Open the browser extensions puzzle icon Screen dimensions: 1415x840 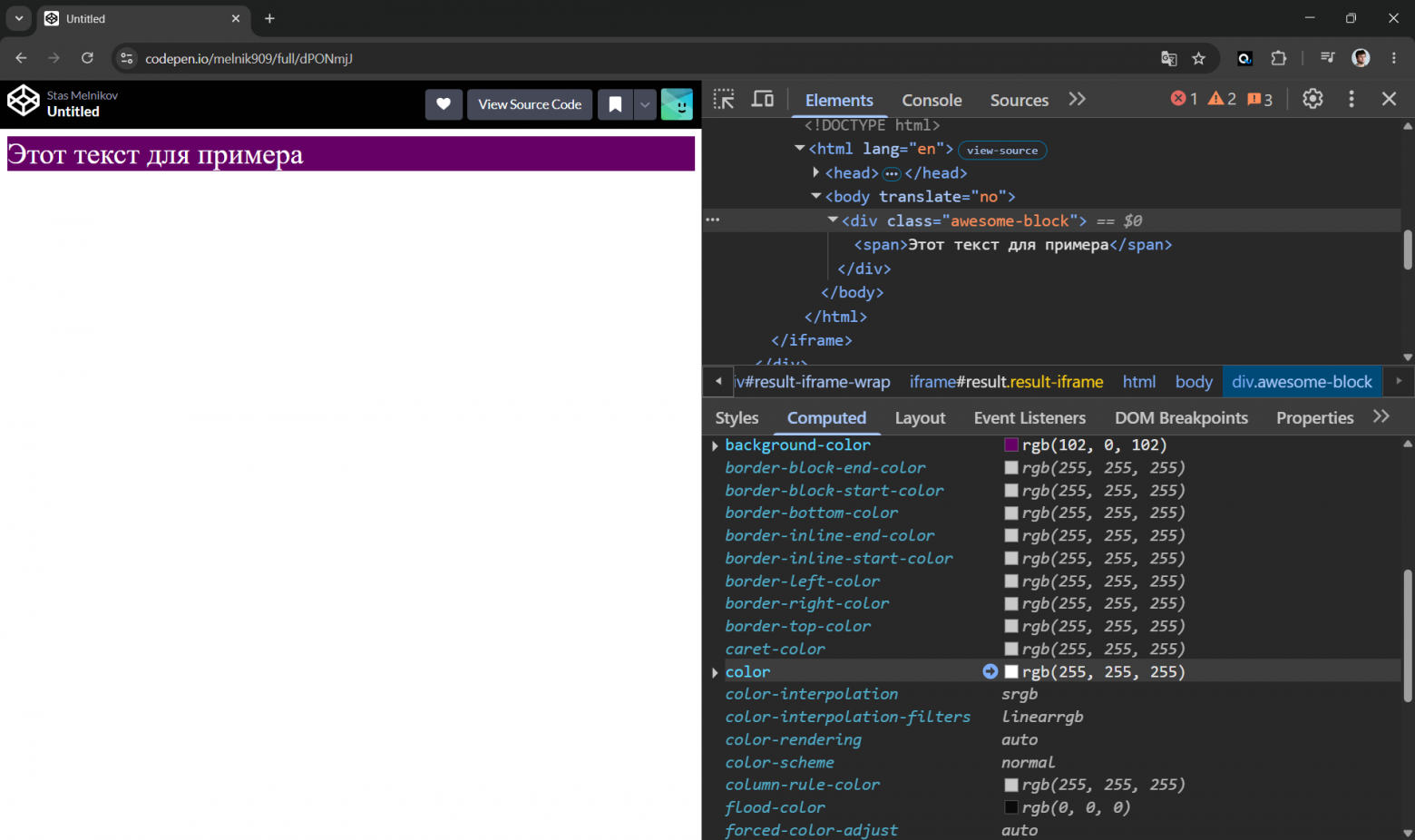[x=1279, y=58]
